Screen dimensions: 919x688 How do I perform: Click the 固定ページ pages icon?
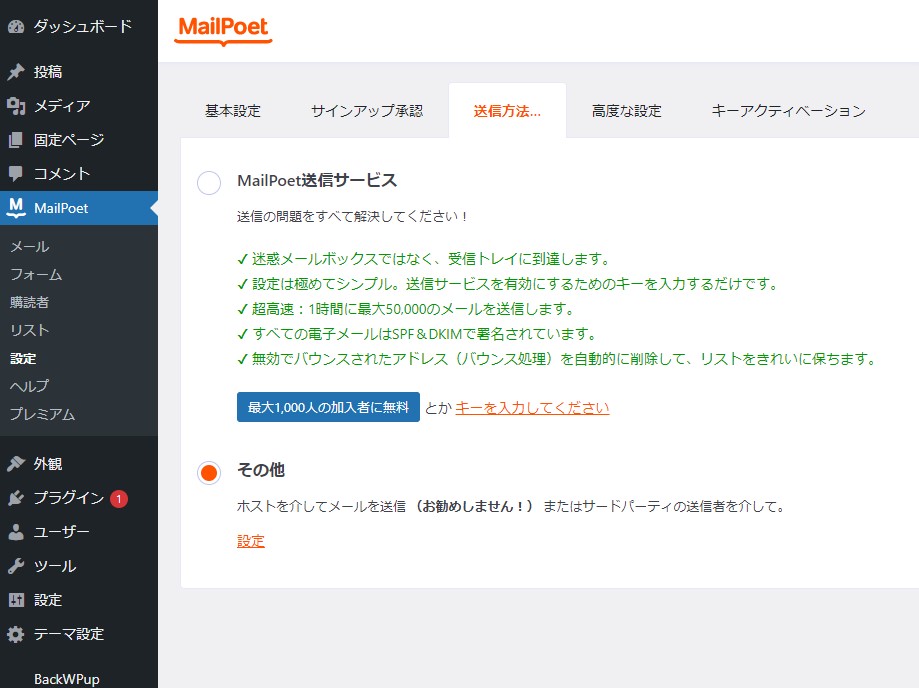click(x=16, y=140)
